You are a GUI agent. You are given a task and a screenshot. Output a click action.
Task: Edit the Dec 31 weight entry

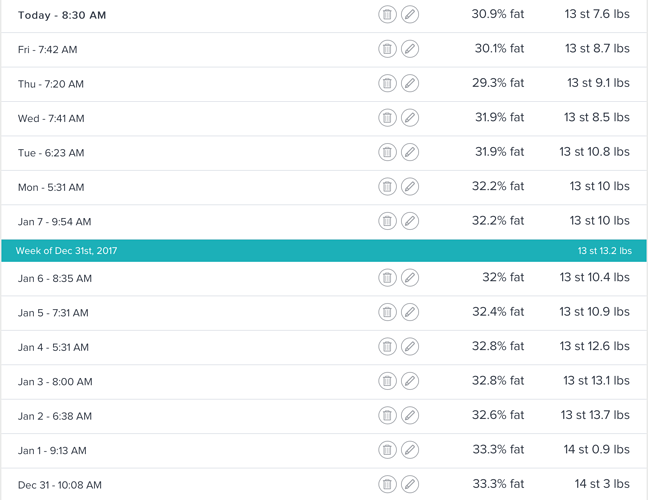tap(410, 485)
